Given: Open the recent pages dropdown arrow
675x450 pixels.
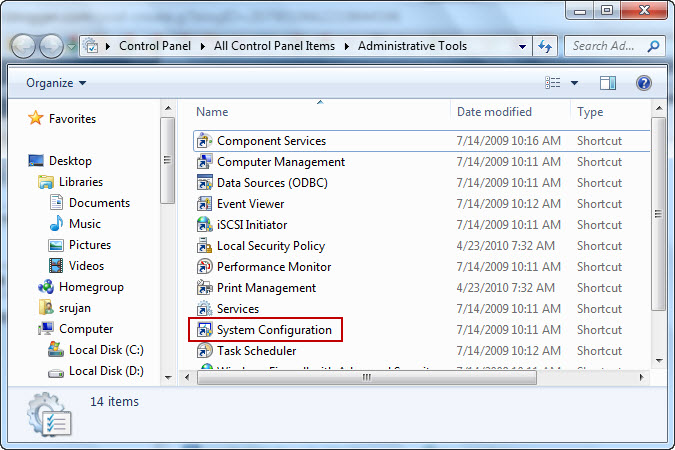Looking at the screenshot, I should 71,46.
